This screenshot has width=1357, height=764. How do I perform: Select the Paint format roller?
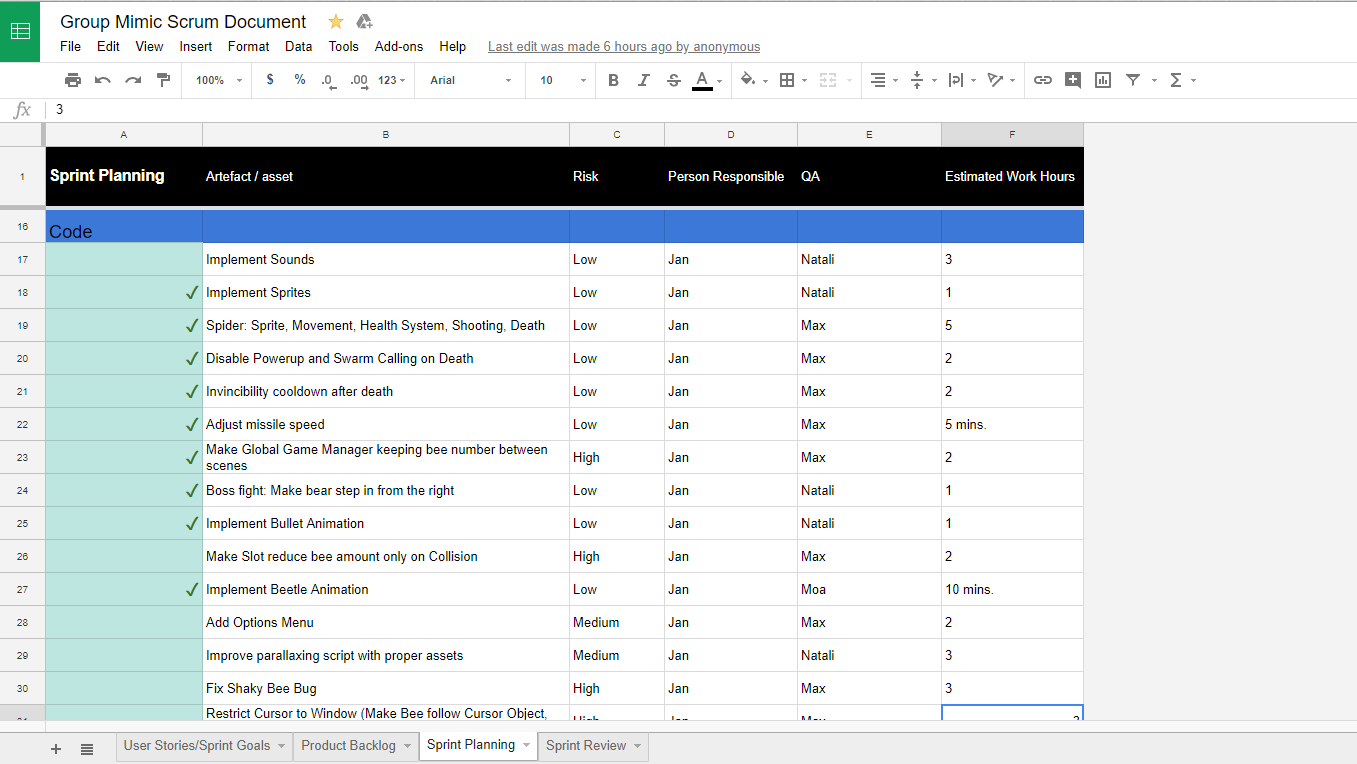click(163, 80)
